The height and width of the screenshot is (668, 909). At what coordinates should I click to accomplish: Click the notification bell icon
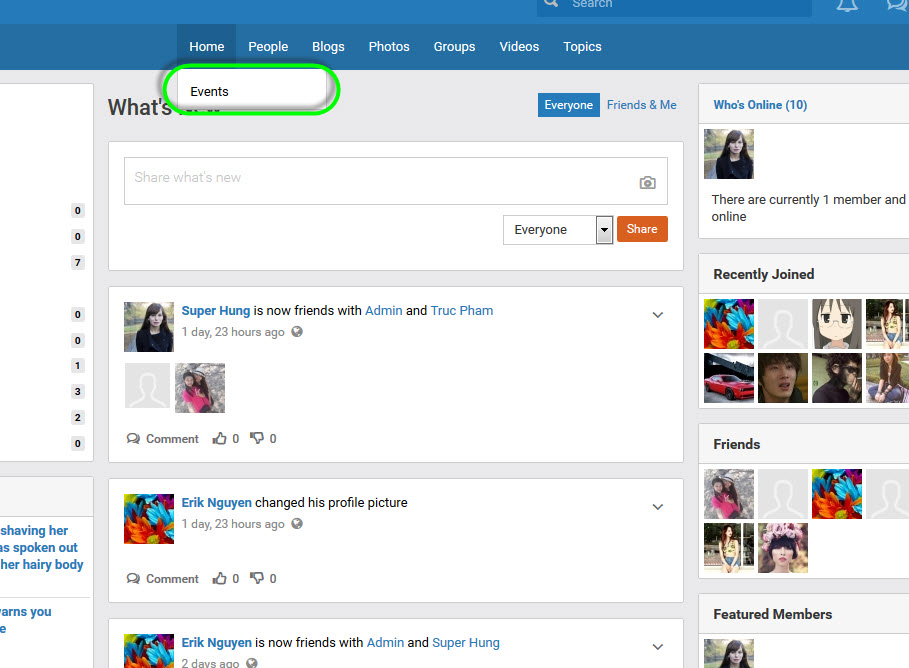847,5
